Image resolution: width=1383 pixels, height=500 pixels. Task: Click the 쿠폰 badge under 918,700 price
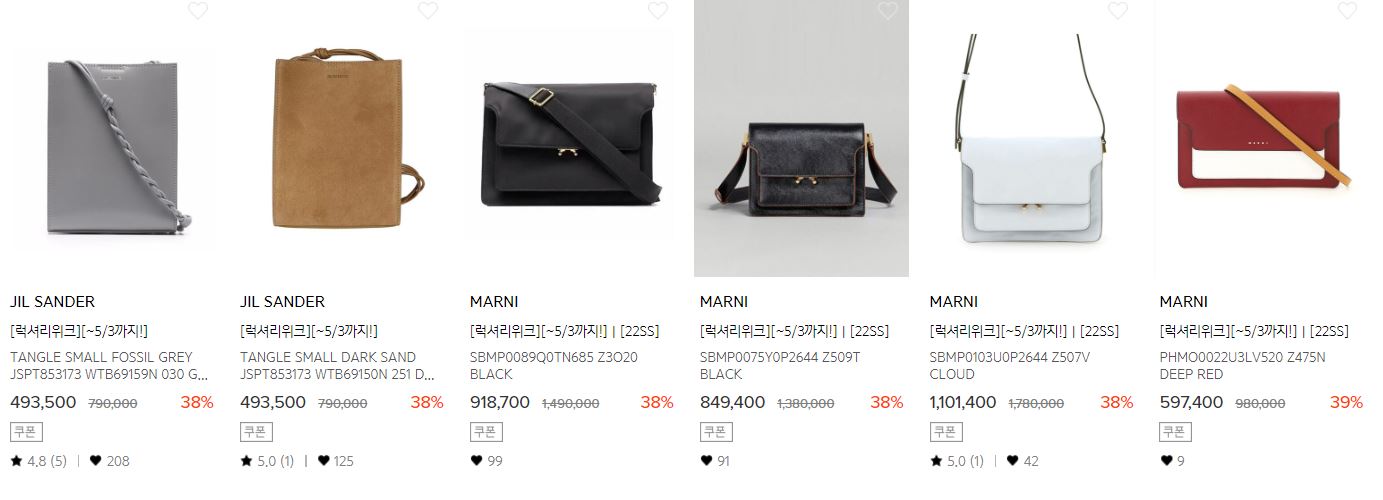pyautogui.click(x=486, y=432)
